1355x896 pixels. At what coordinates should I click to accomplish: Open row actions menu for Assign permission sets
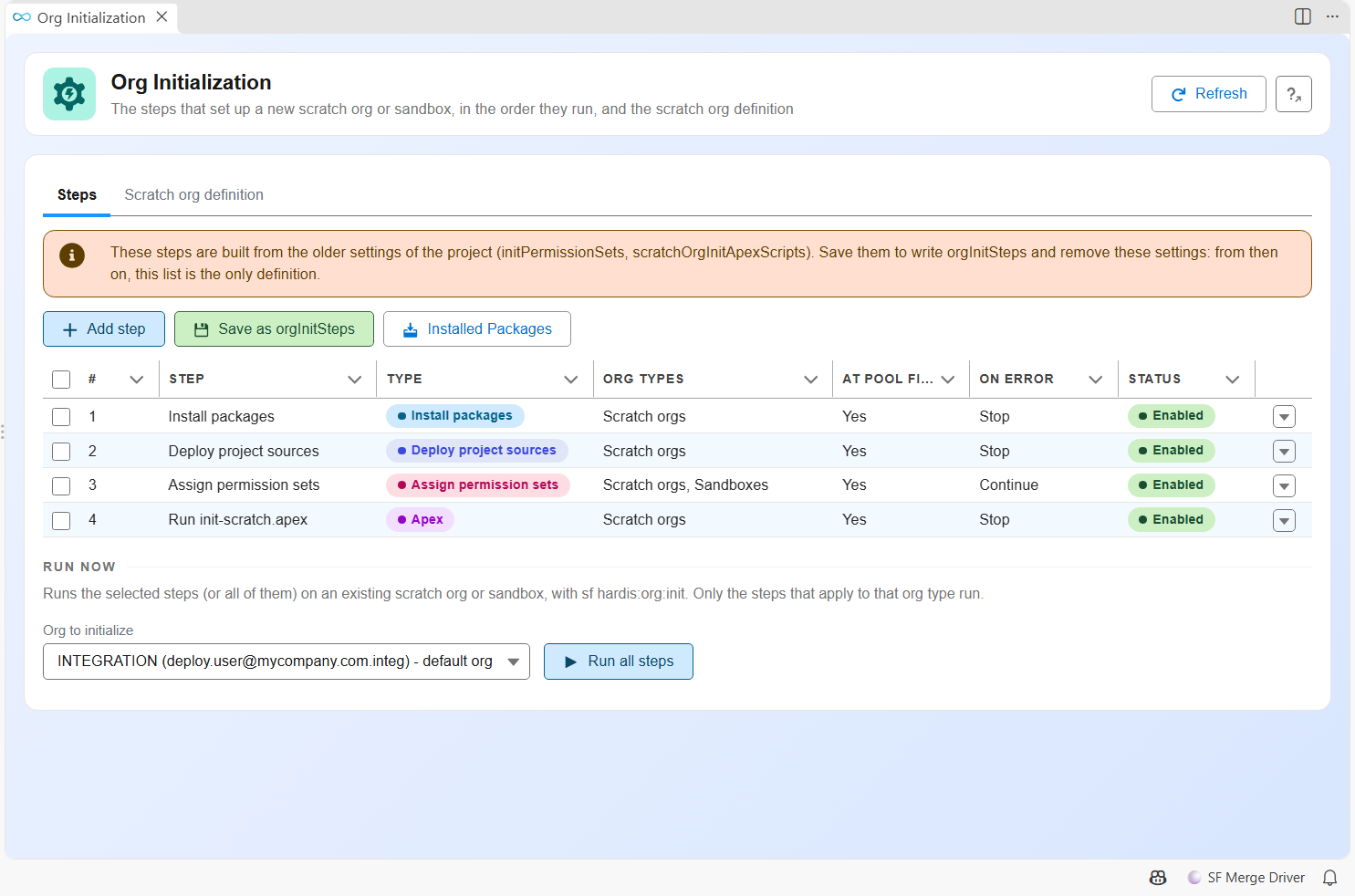coord(1284,486)
